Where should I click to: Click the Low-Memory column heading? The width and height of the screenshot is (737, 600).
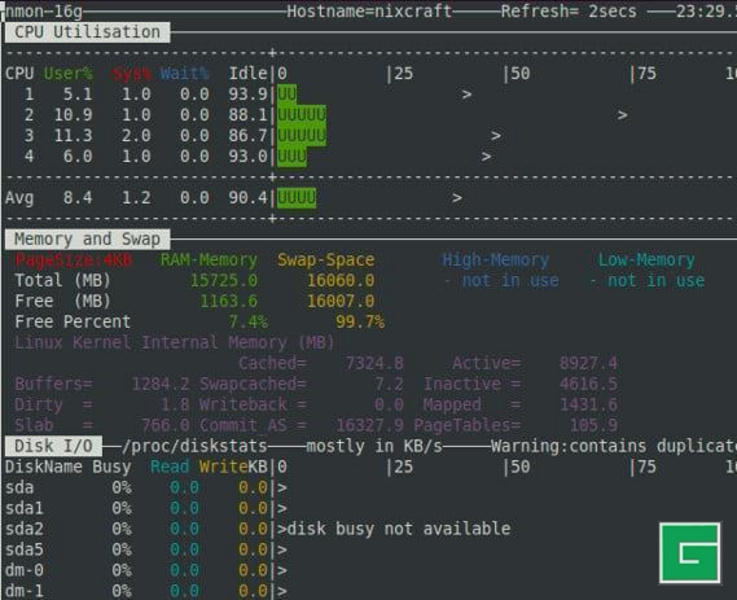645,260
